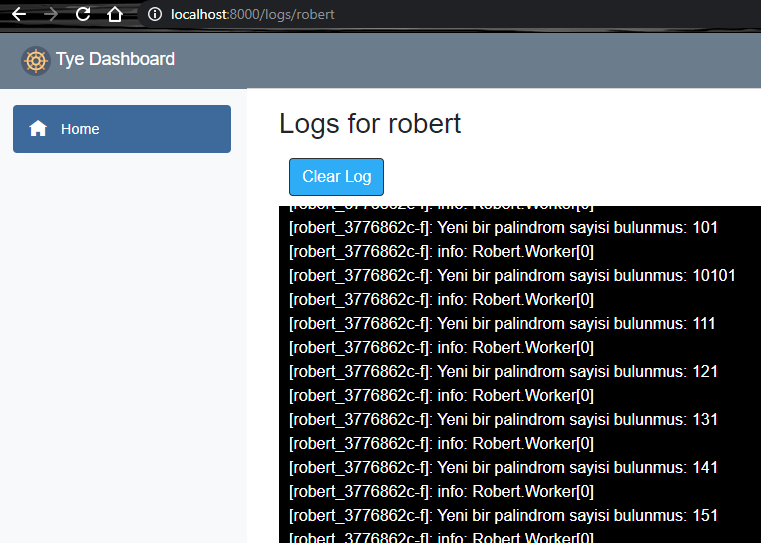Image resolution: width=761 pixels, height=543 pixels.
Task: Click the browser forward arrow
Action: tap(51, 14)
